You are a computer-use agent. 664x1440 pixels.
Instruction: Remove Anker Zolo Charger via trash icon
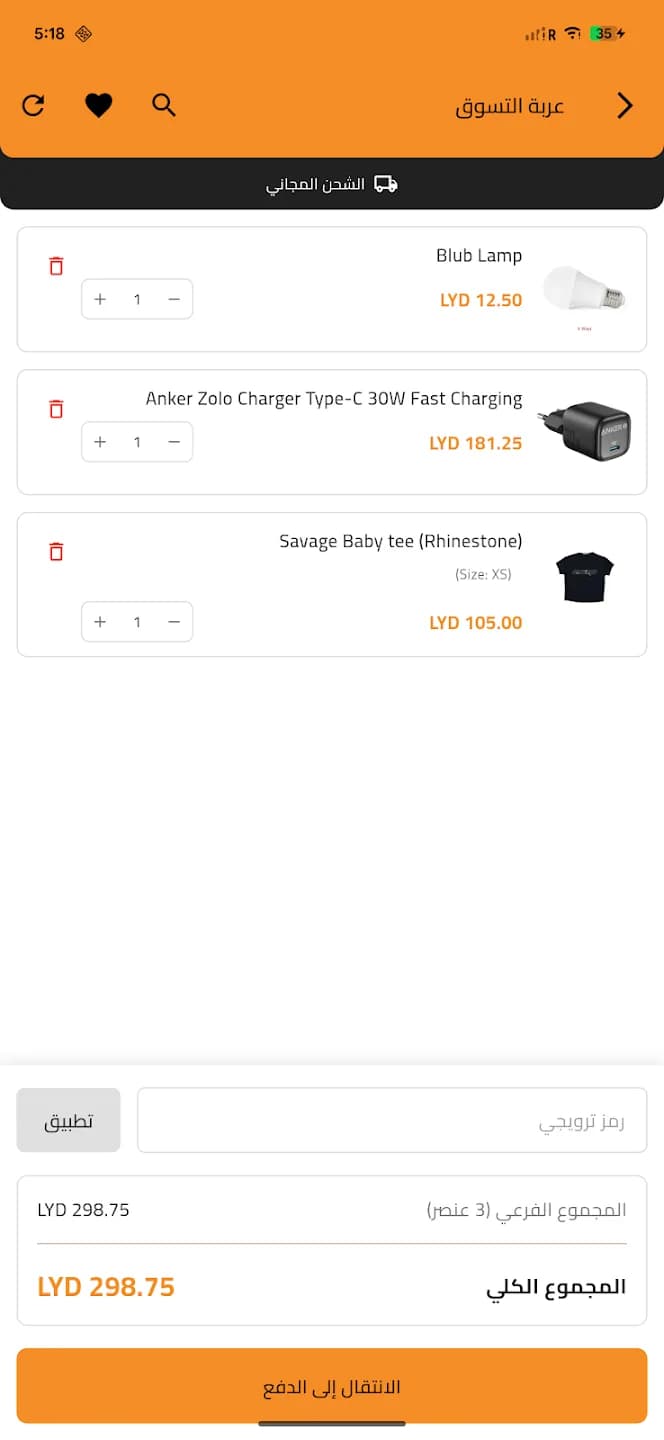click(x=56, y=409)
